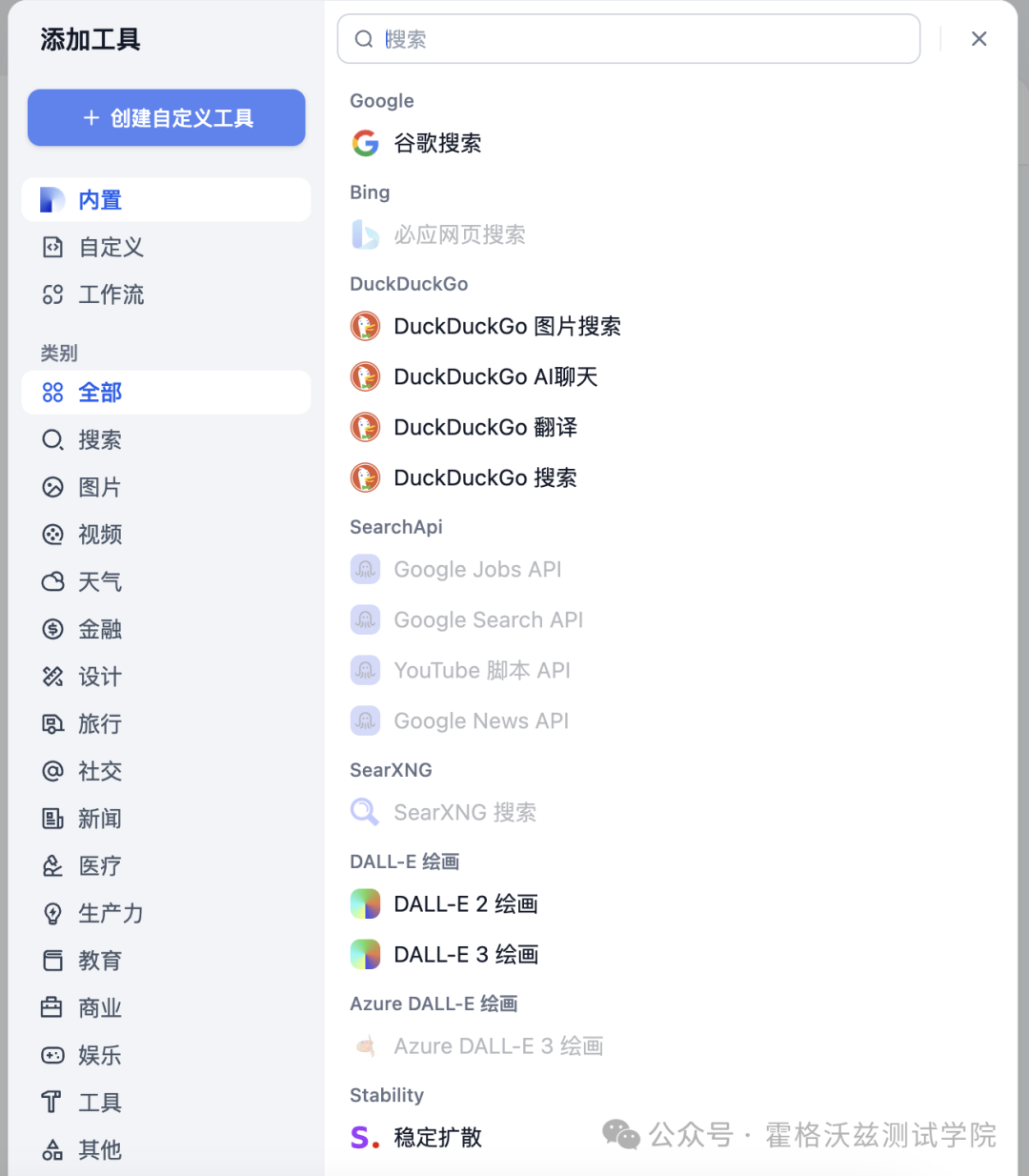Click the 搜索 search input field

(x=629, y=38)
